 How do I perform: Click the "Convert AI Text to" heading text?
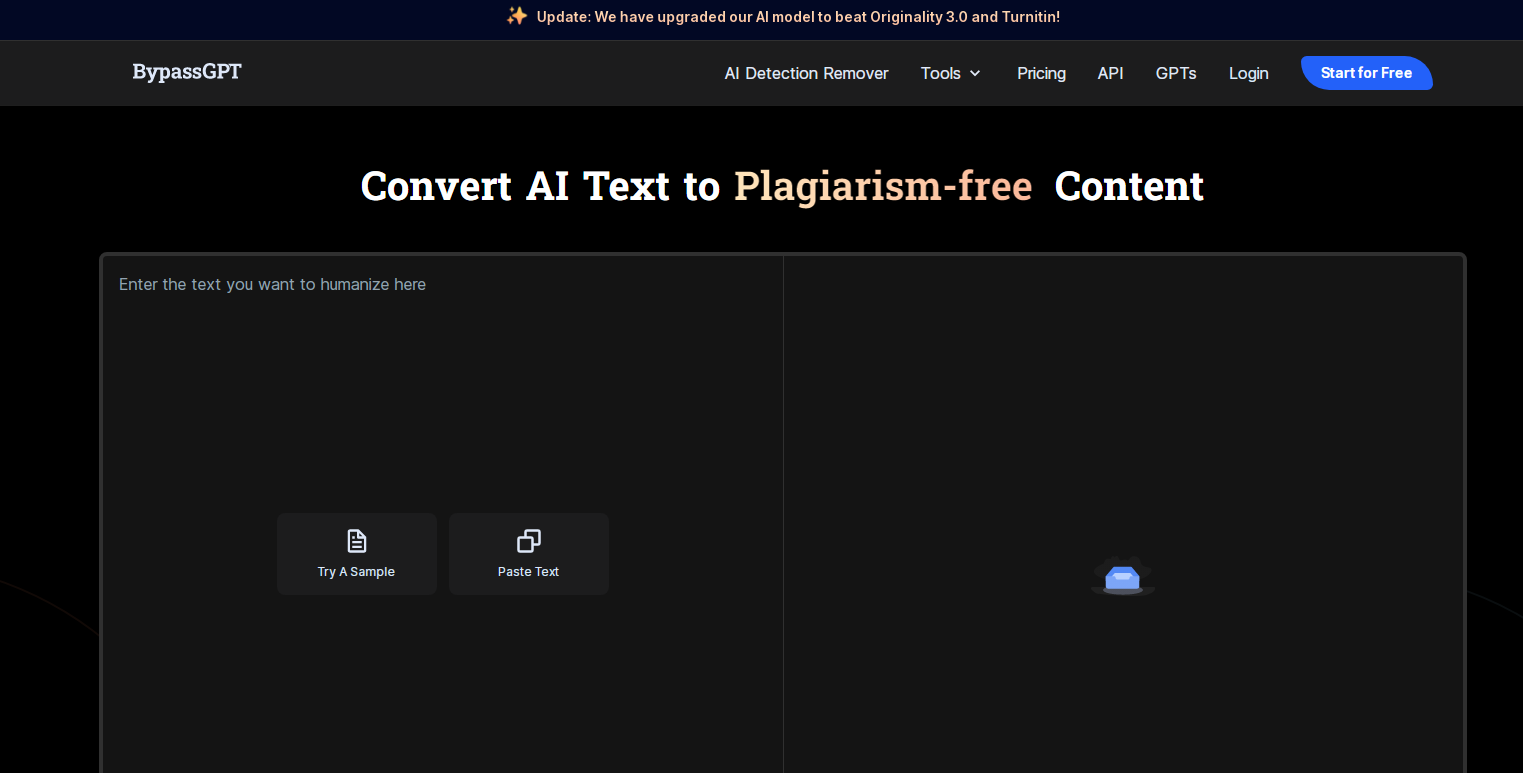coord(540,187)
